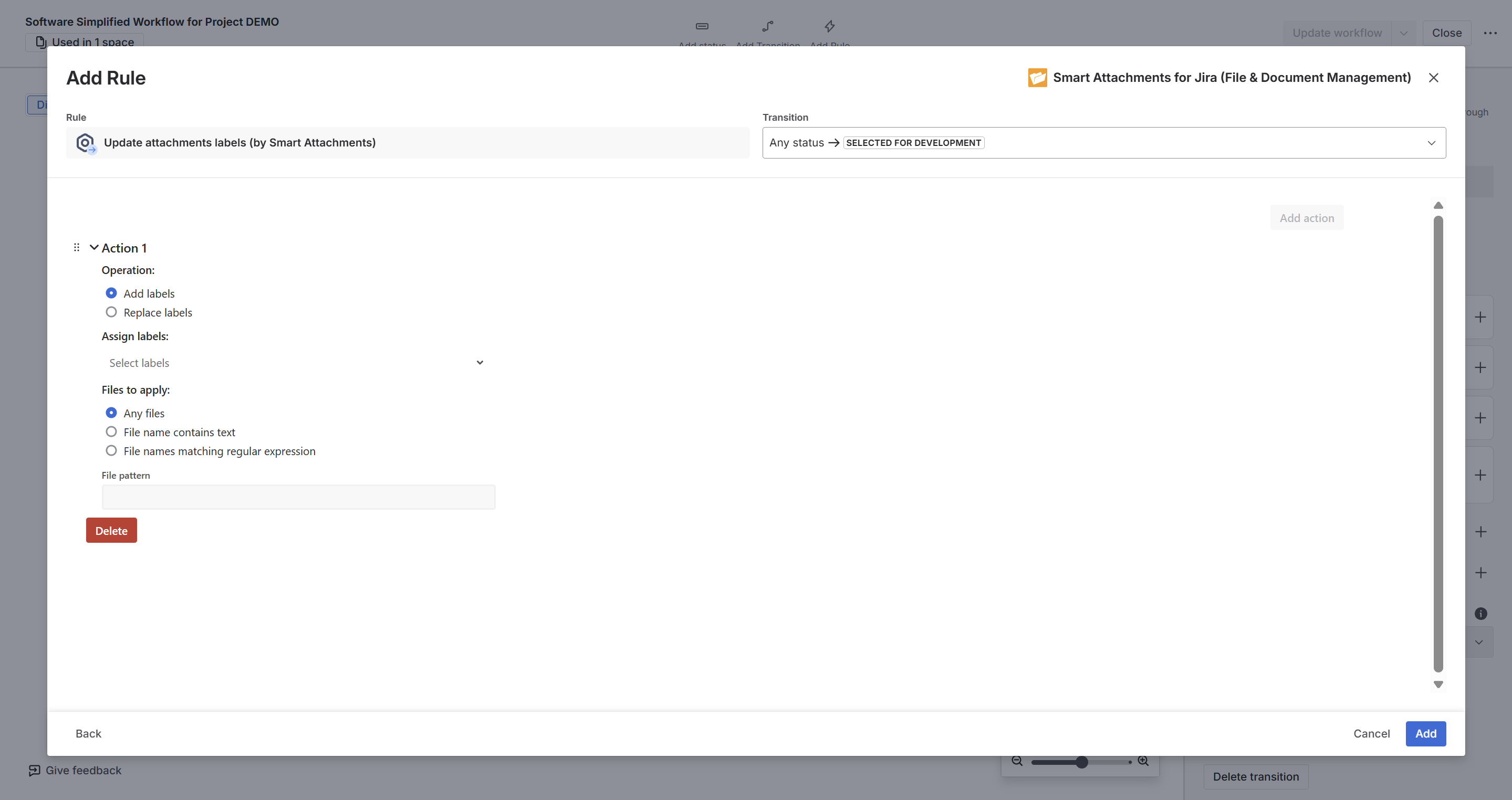Click the File pattern text field
This screenshot has height=800, width=1512.
298,497
